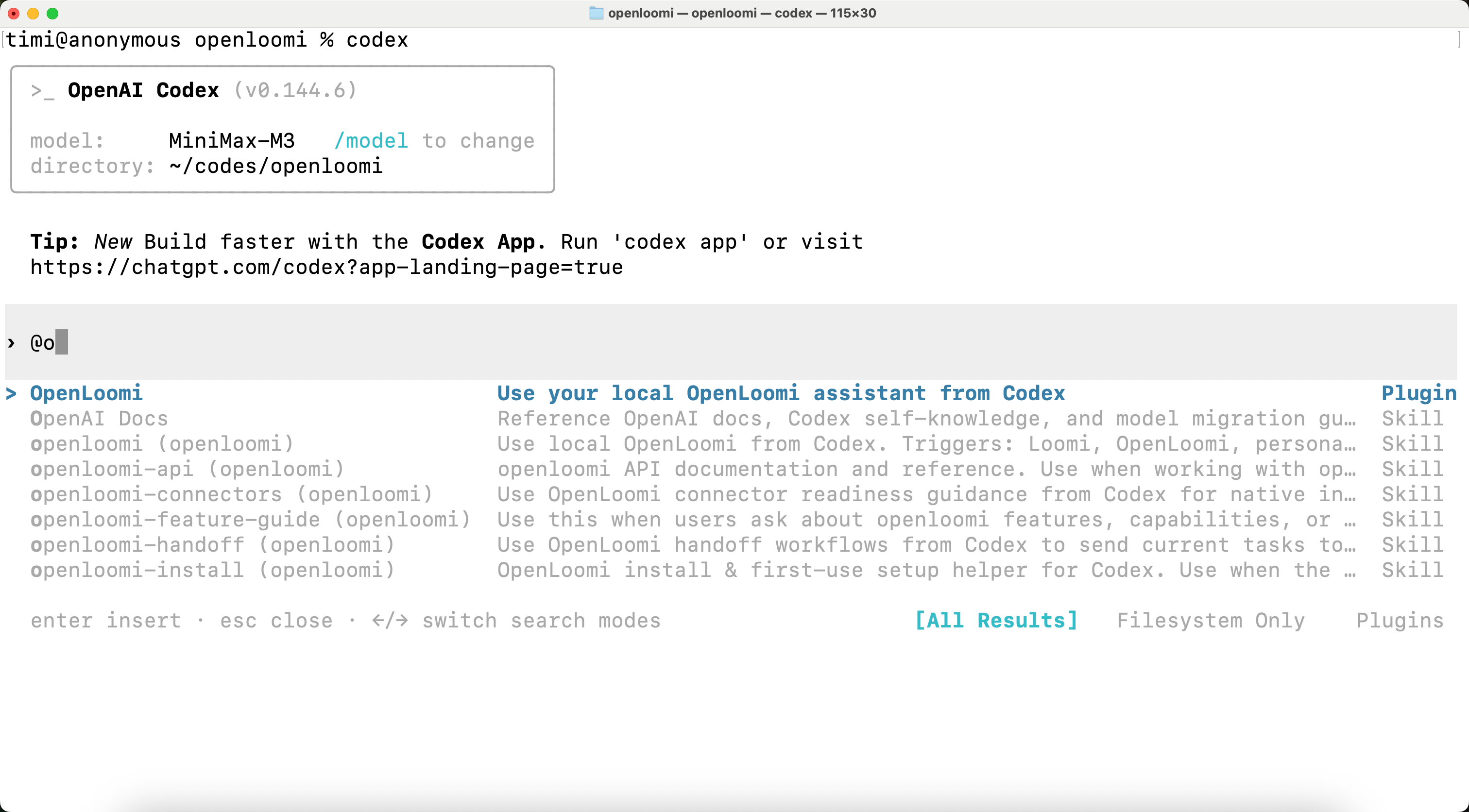Screen dimensions: 1469x812
Task: Click the prompt input field containing @o
Action: point(731,342)
